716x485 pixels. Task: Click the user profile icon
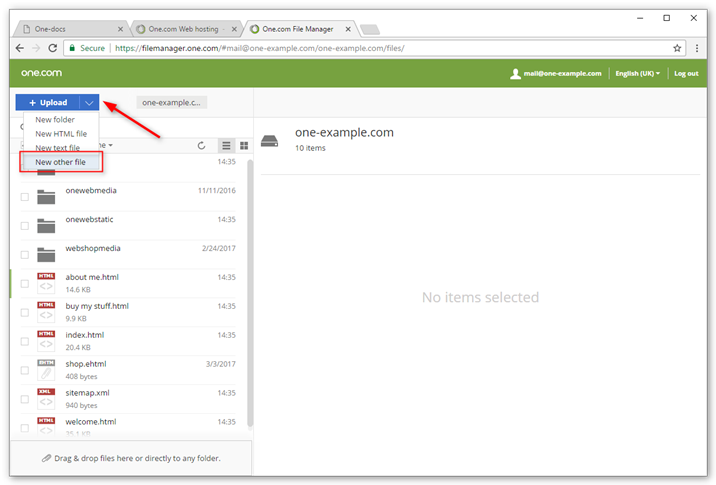515,74
